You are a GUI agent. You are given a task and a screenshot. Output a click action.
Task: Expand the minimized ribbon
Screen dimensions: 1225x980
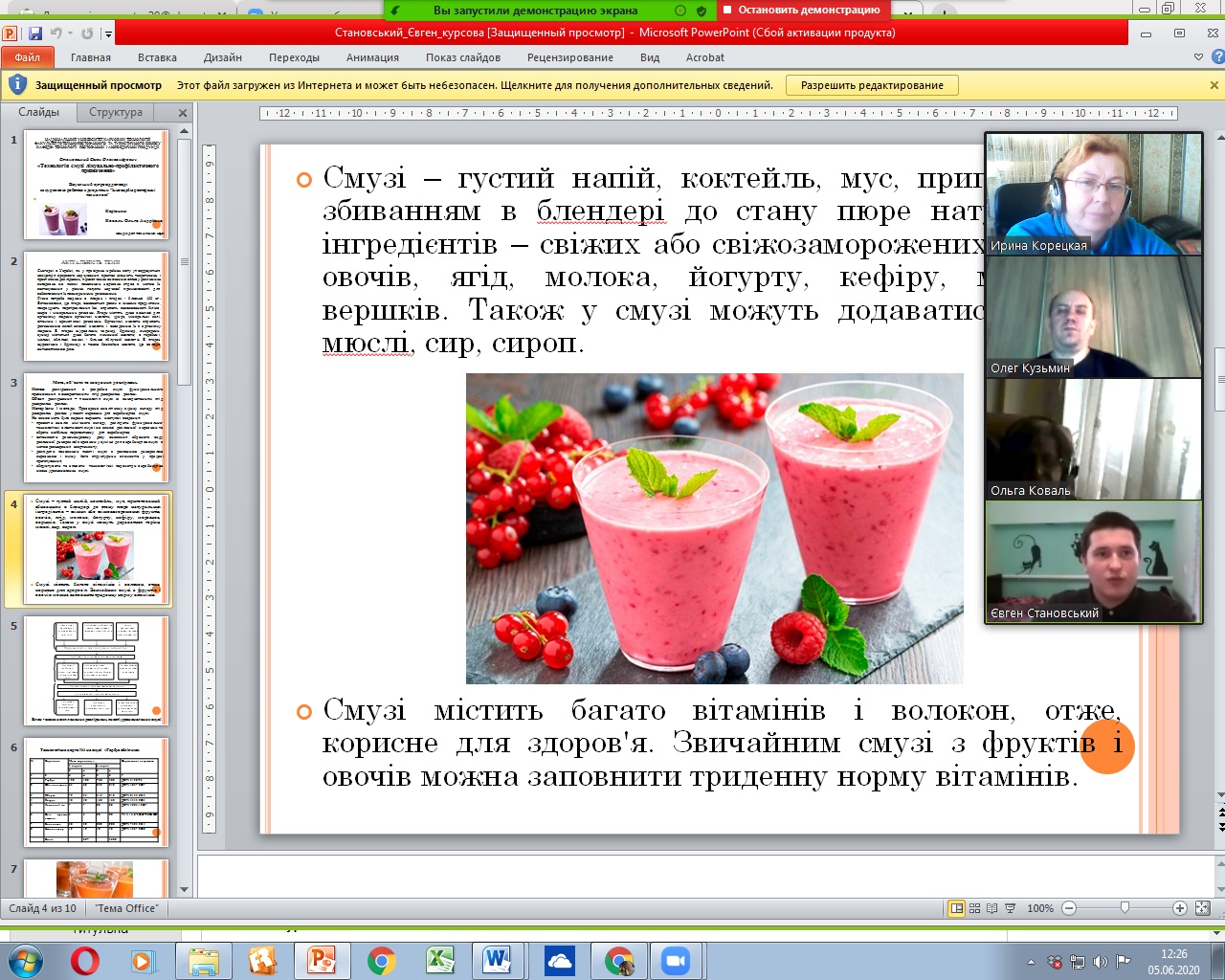(1198, 57)
